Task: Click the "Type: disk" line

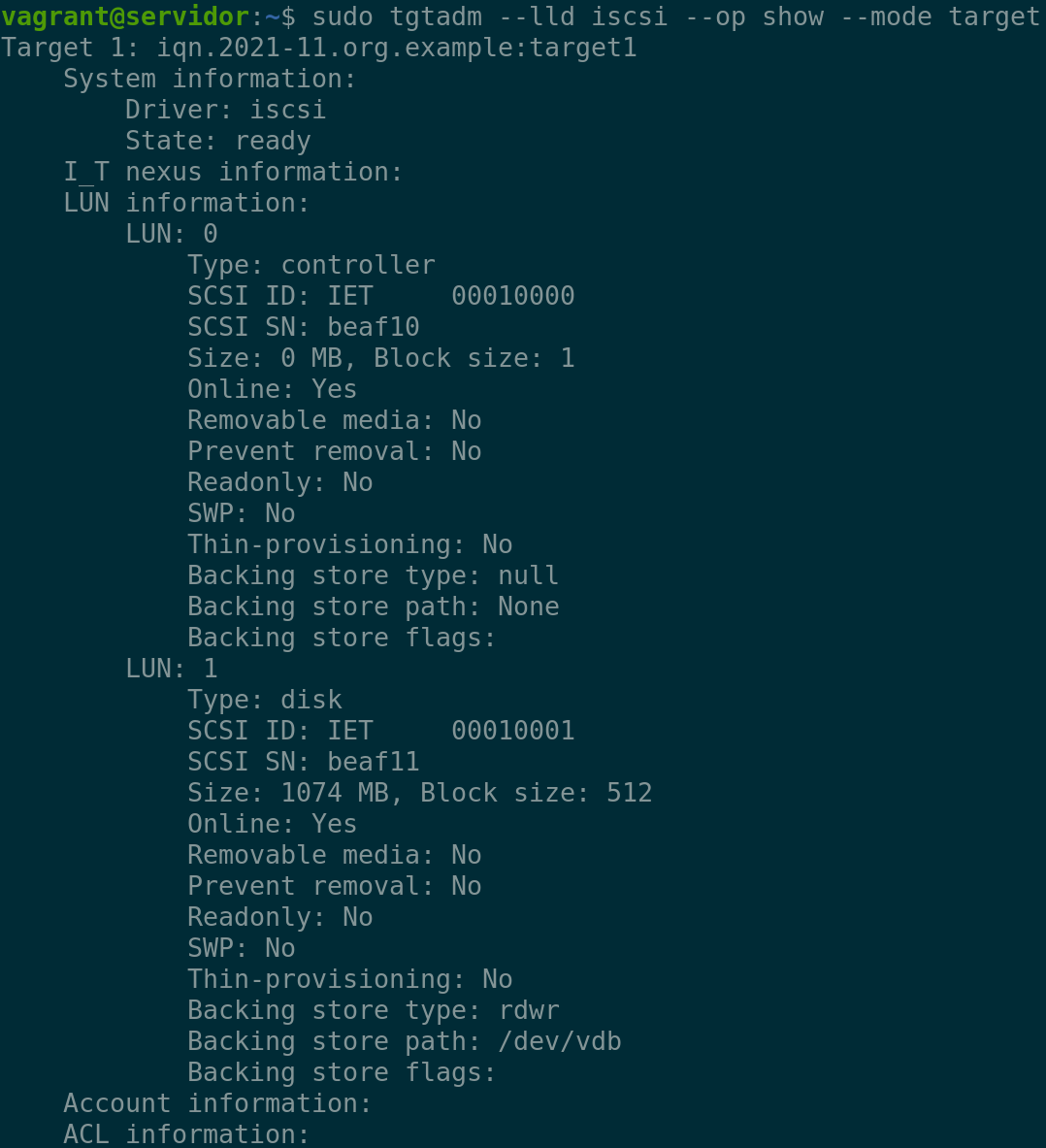Action: [264, 700]
